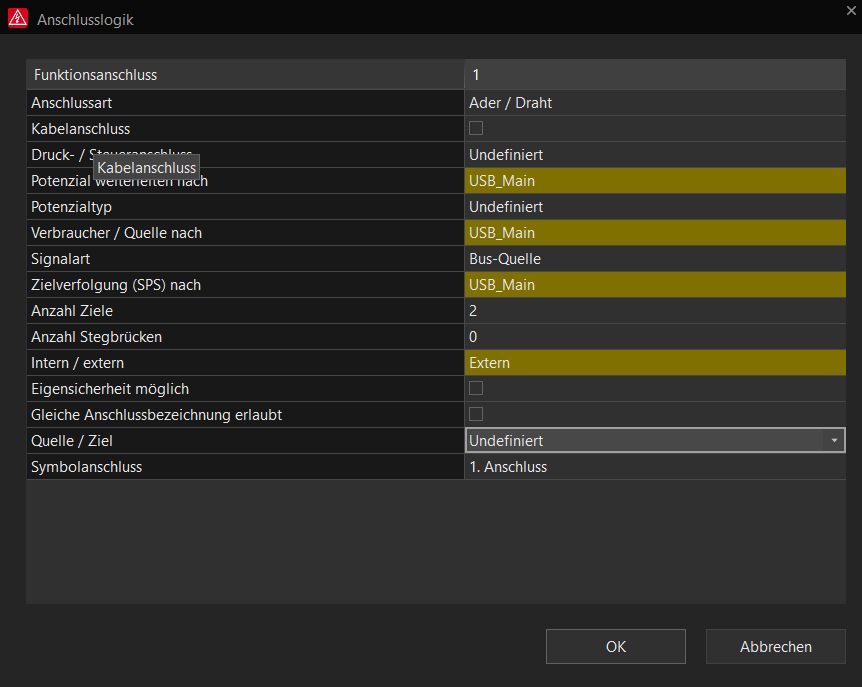Select the 'Quelle / Ziel' row label
862x687 pixels.
coord(245,441)
